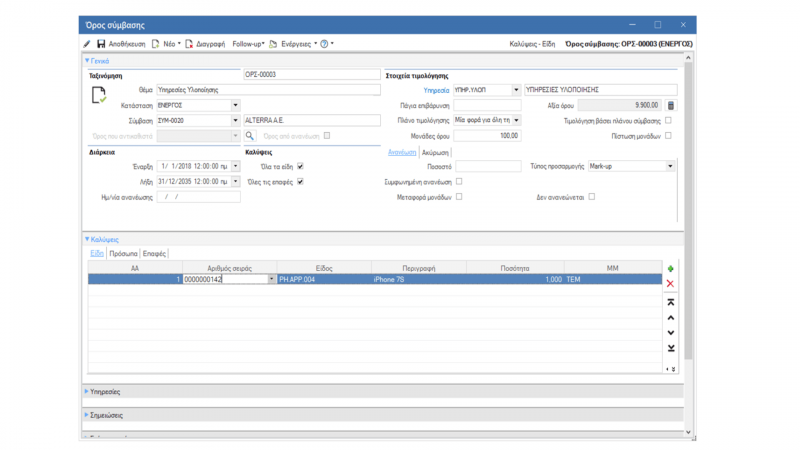The width and height of the screenshot is (800, 450).
Task: Click the small grid options arrows icon
Action: (x=671, y=369)
